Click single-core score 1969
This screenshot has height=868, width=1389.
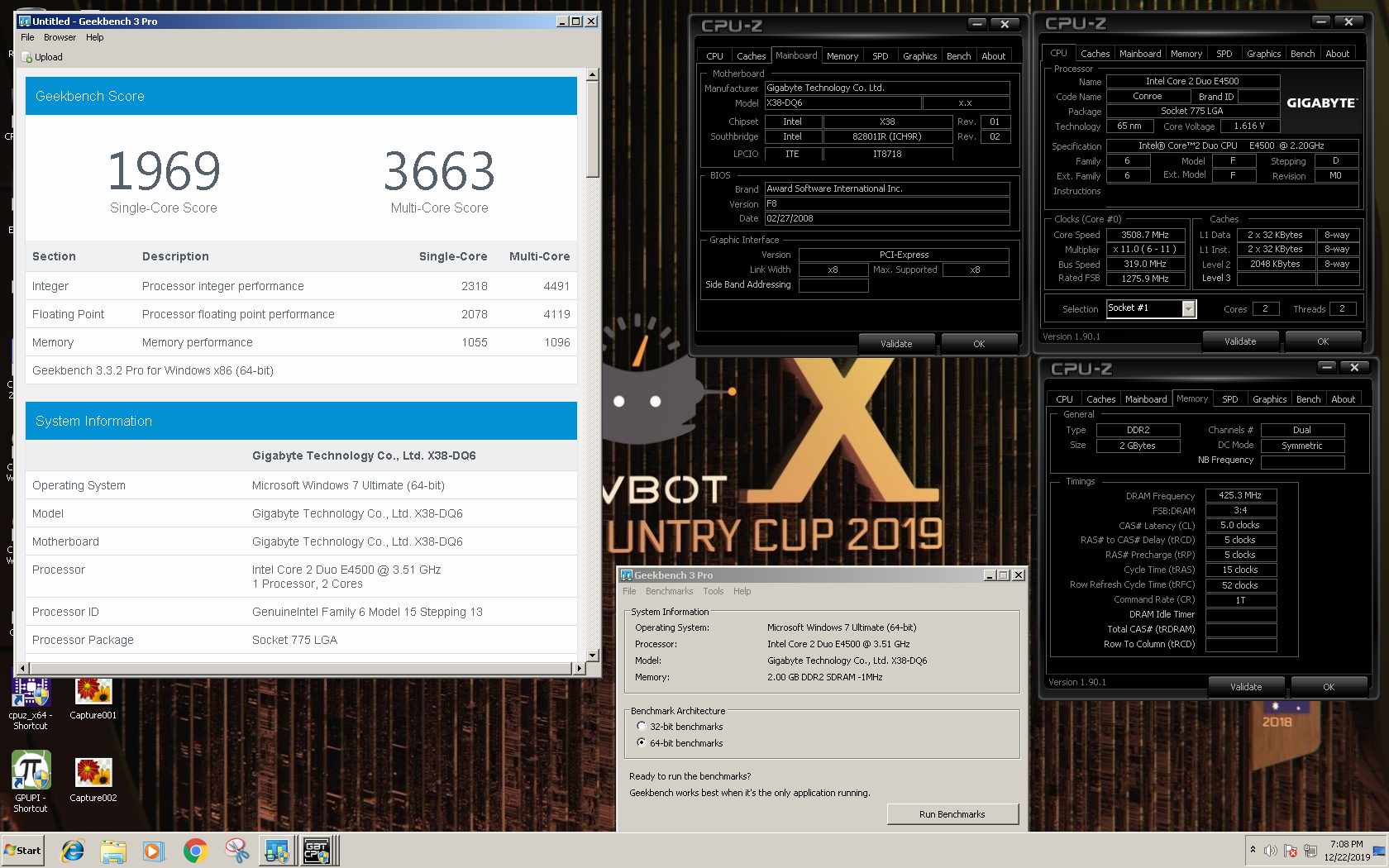point(164,171)
